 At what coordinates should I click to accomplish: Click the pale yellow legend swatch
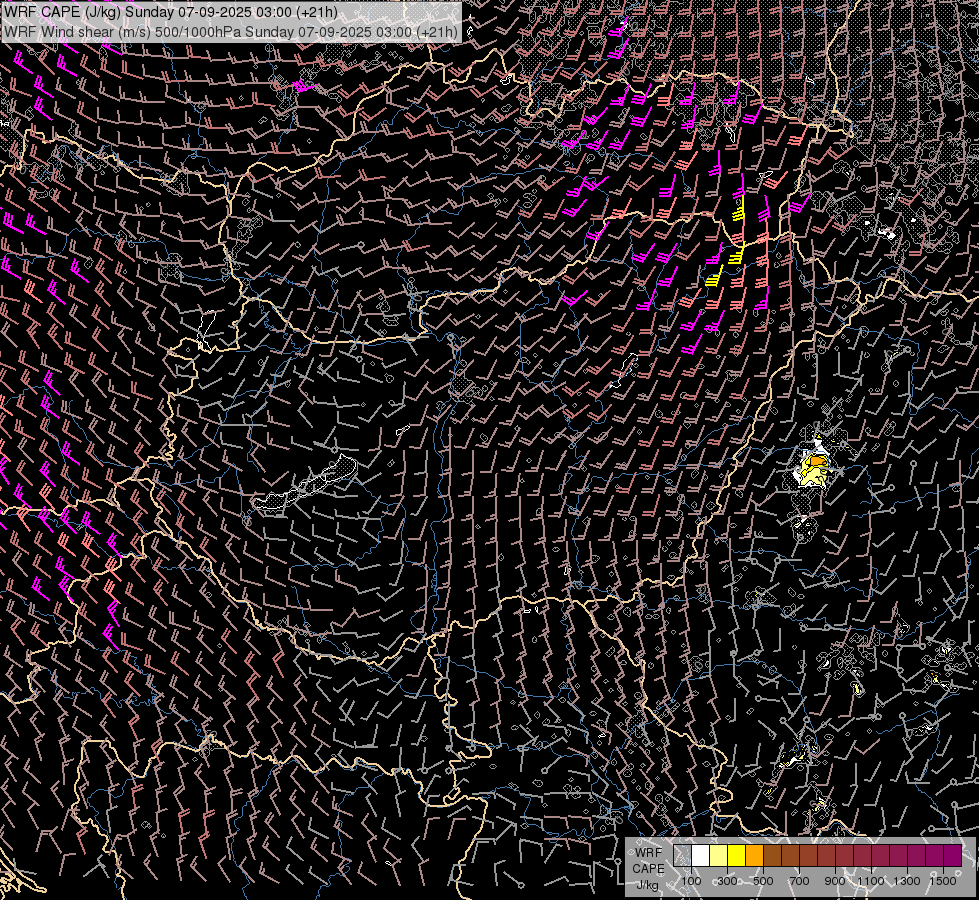[719, 856]
